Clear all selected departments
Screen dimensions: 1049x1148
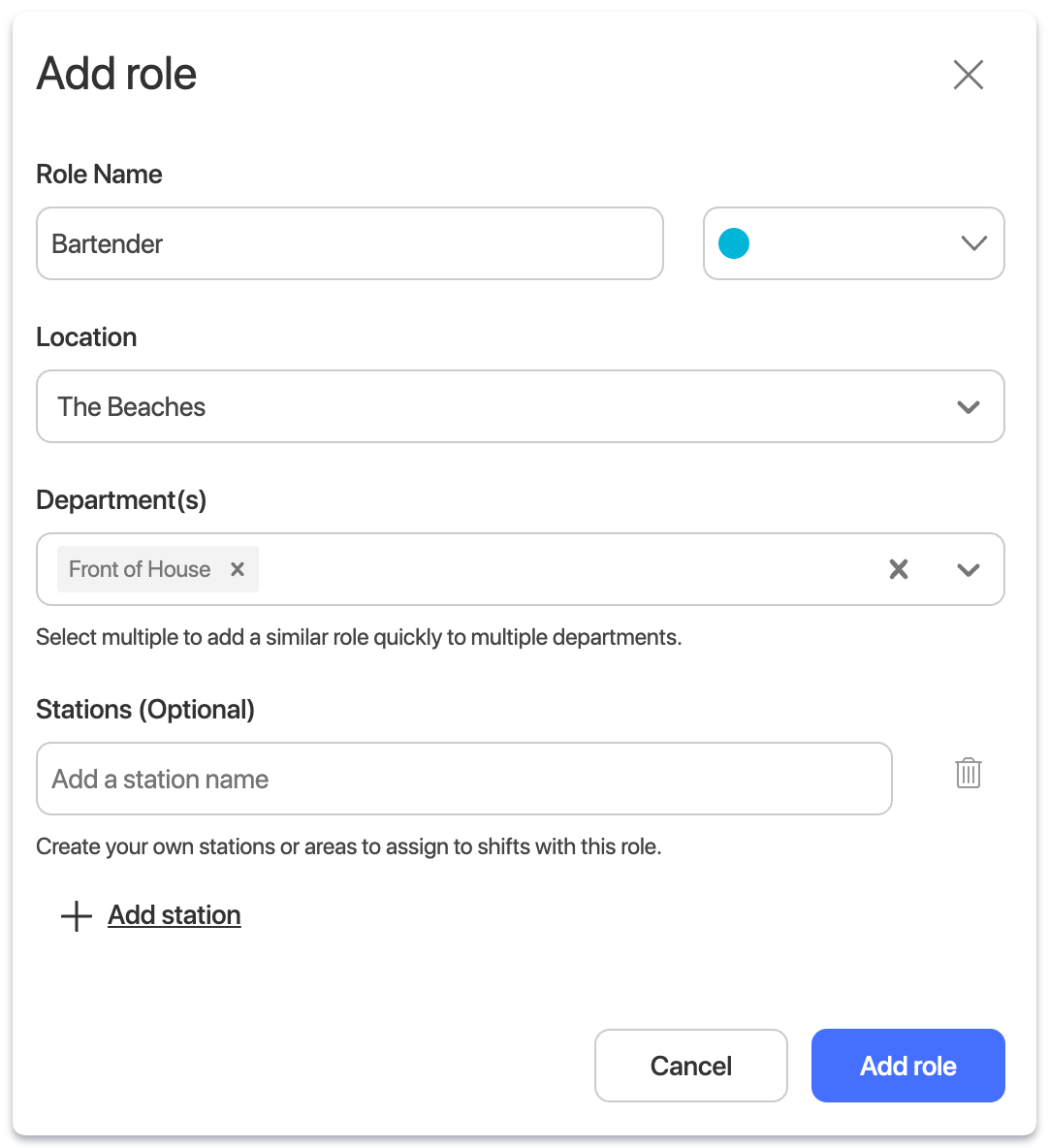coord(899,569)
